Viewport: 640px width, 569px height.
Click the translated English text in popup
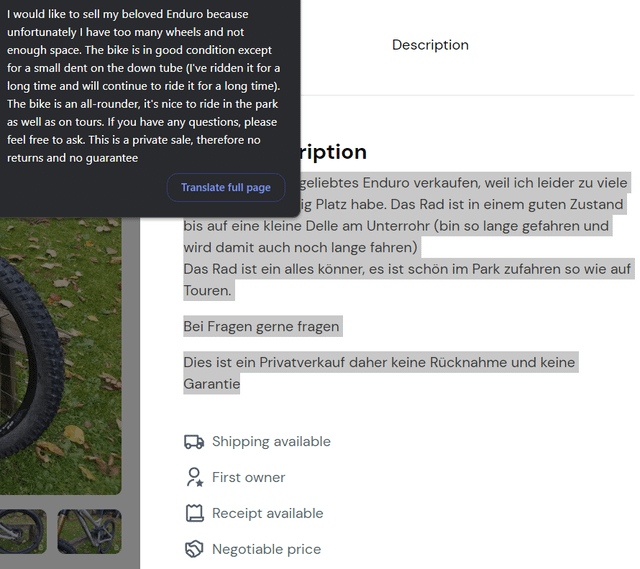(x=144, y=86)
